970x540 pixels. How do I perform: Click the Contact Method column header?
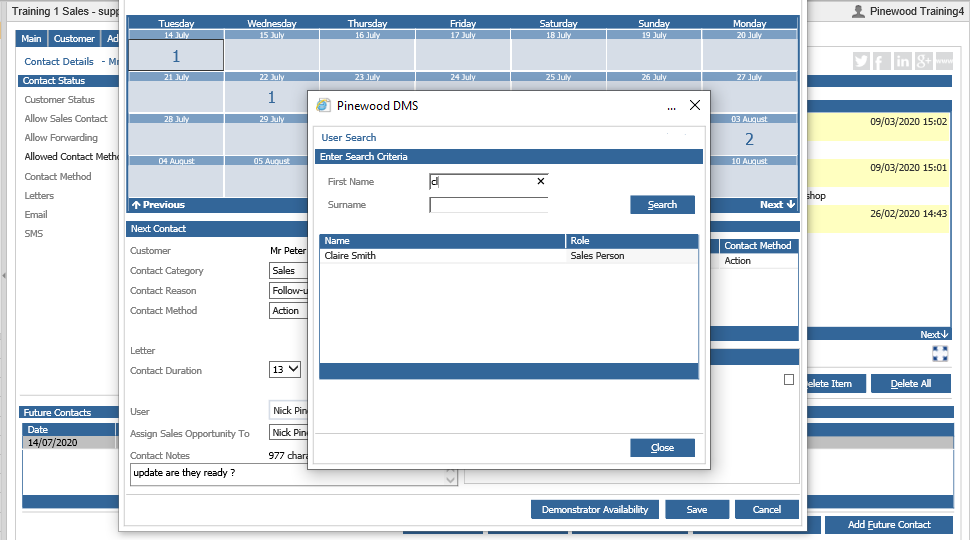coord(758,246)
